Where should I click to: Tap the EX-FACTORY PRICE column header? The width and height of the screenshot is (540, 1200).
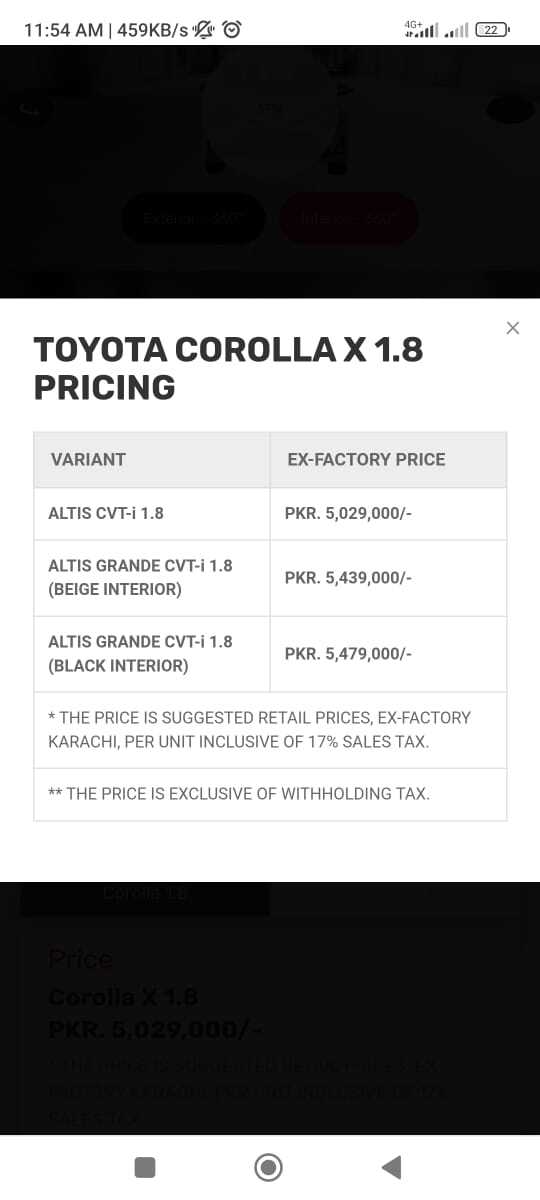click(388, 460)
